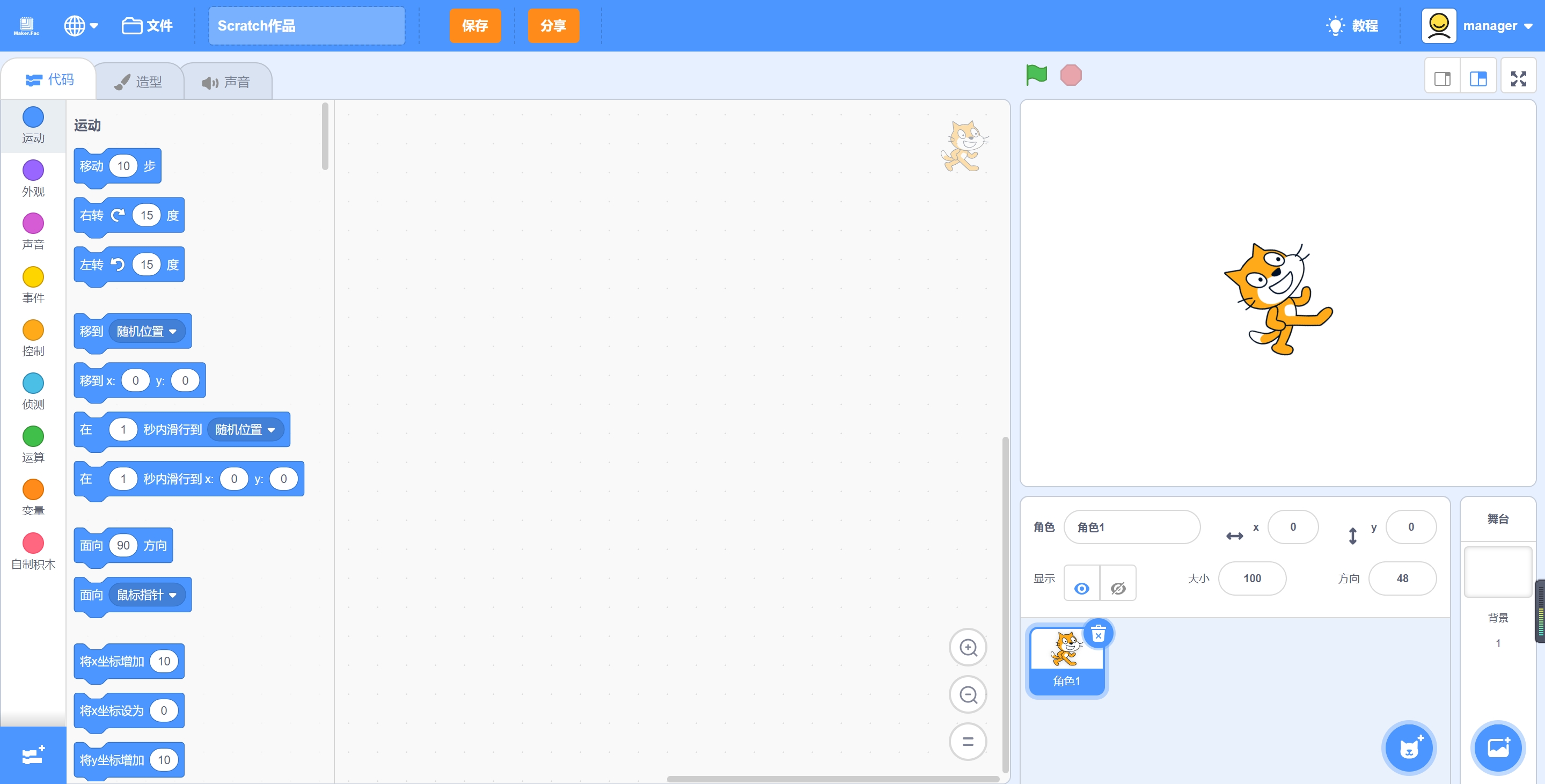Reset workspace zoom to default
Image resolution: width=1545 pixels, height=784 pixels.
coord(968,742)
